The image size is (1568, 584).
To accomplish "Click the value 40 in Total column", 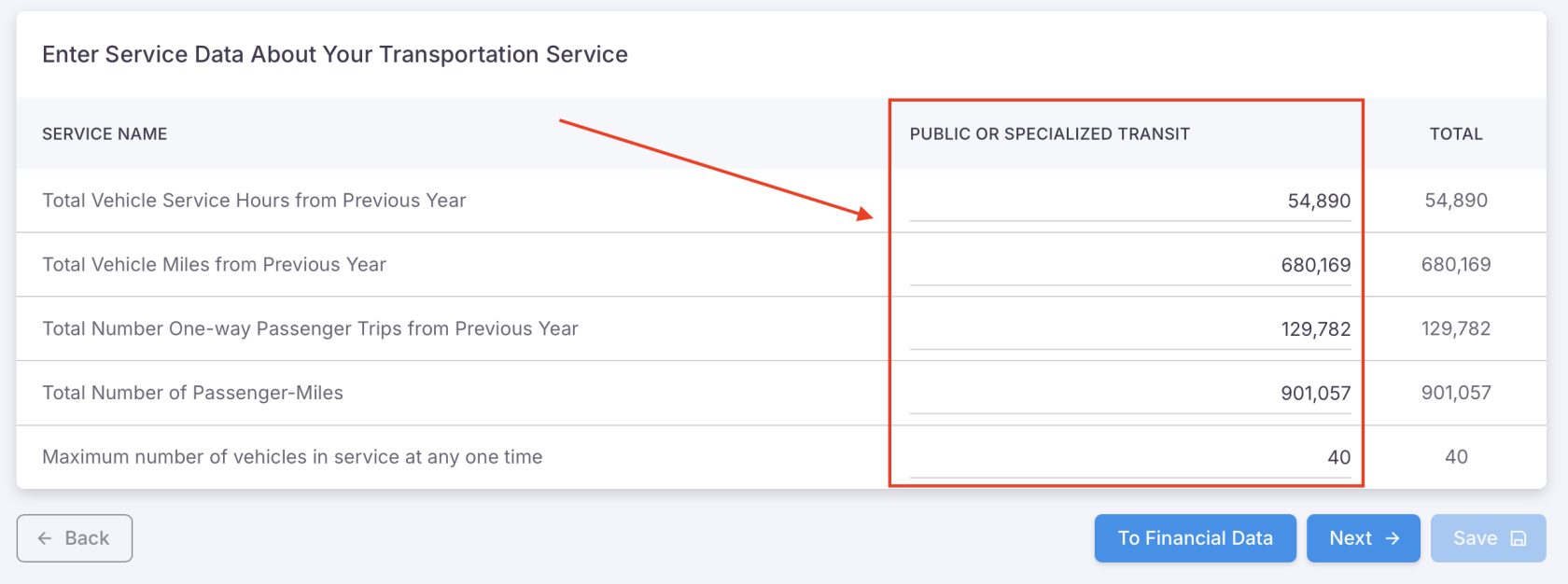I will pyautogui.click(x=1456, y=456).
